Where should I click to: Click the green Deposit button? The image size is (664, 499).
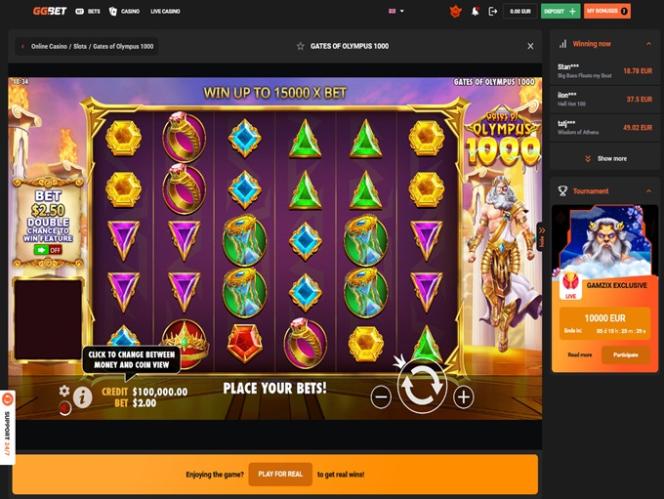coord(560,11)
